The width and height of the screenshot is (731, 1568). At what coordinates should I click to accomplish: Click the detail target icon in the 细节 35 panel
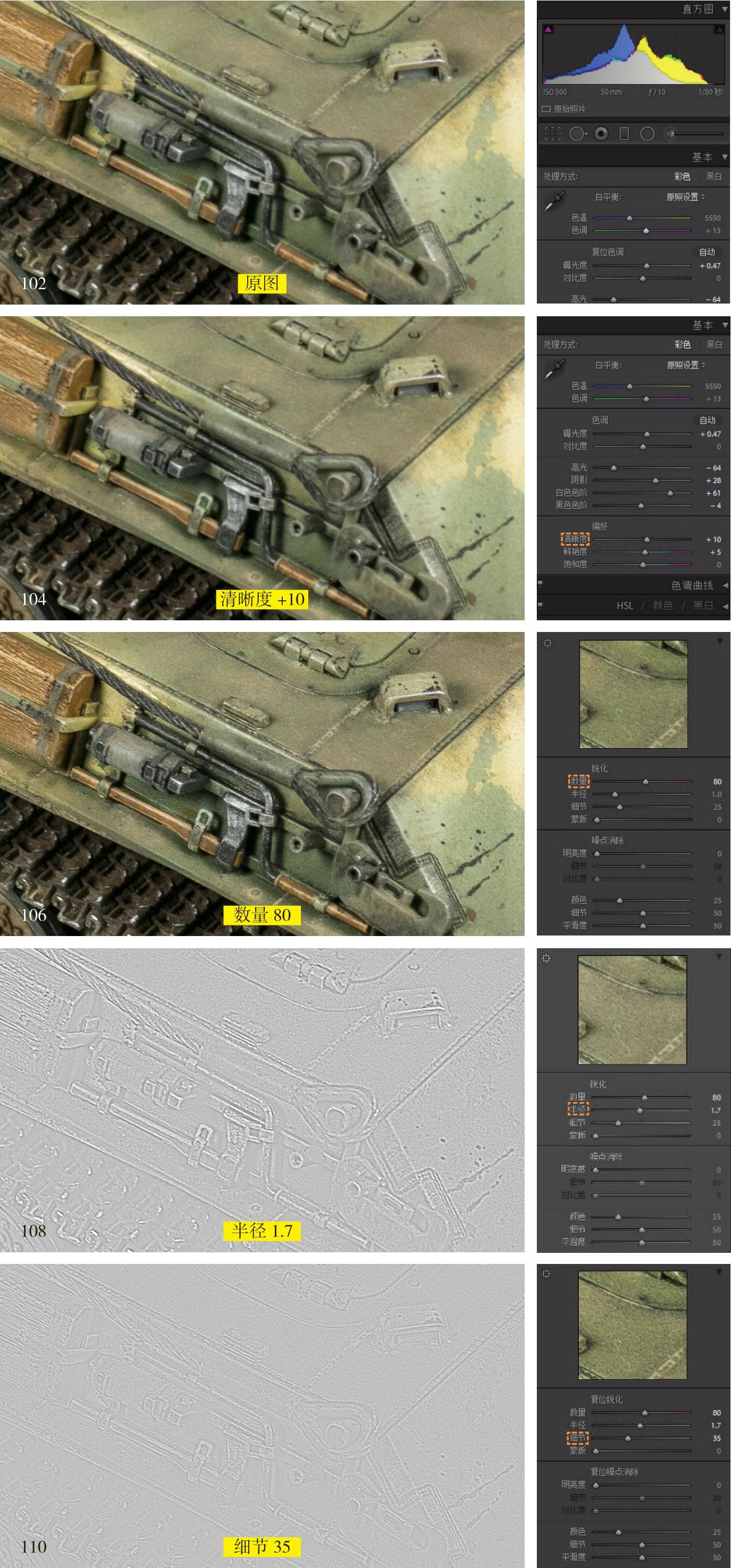[x=546, y=1273]
